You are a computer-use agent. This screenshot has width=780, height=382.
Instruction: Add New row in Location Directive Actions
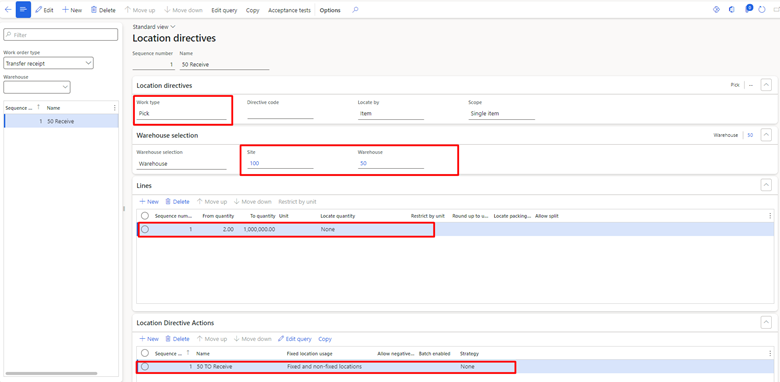pos(149,339)
